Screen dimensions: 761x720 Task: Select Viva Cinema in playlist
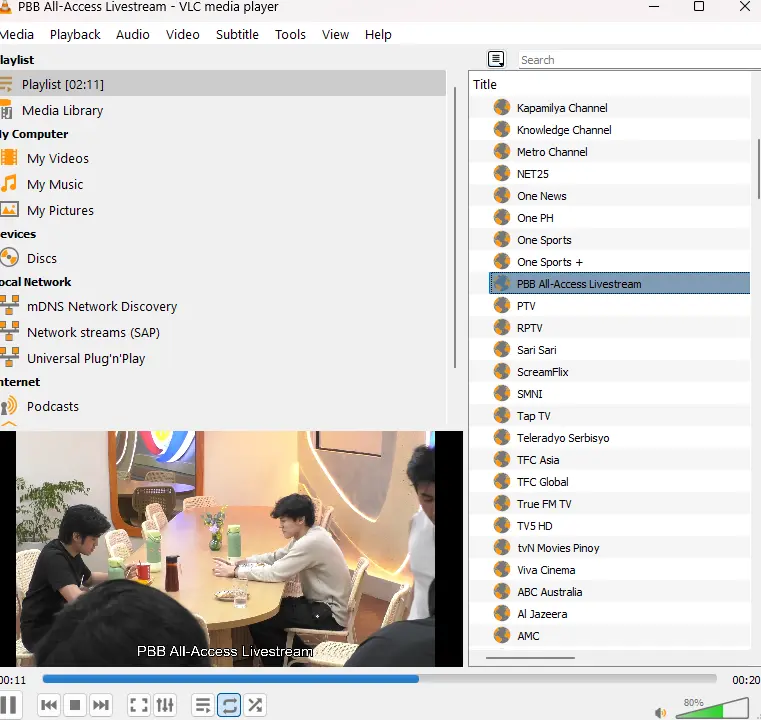pos(620,570)
